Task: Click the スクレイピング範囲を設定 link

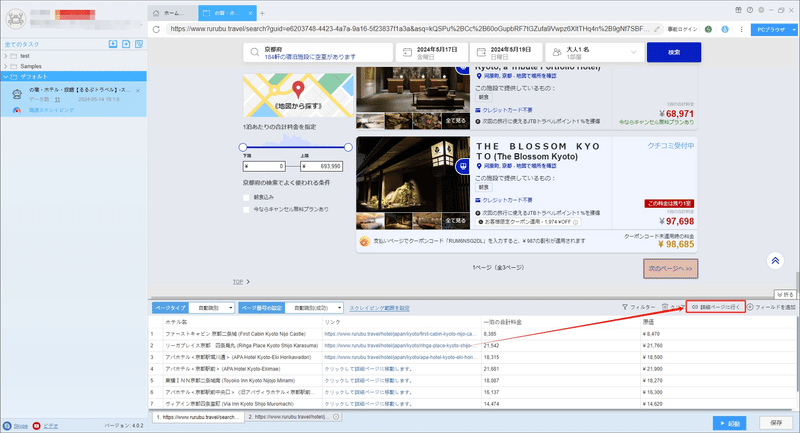Action: (379, 308)
